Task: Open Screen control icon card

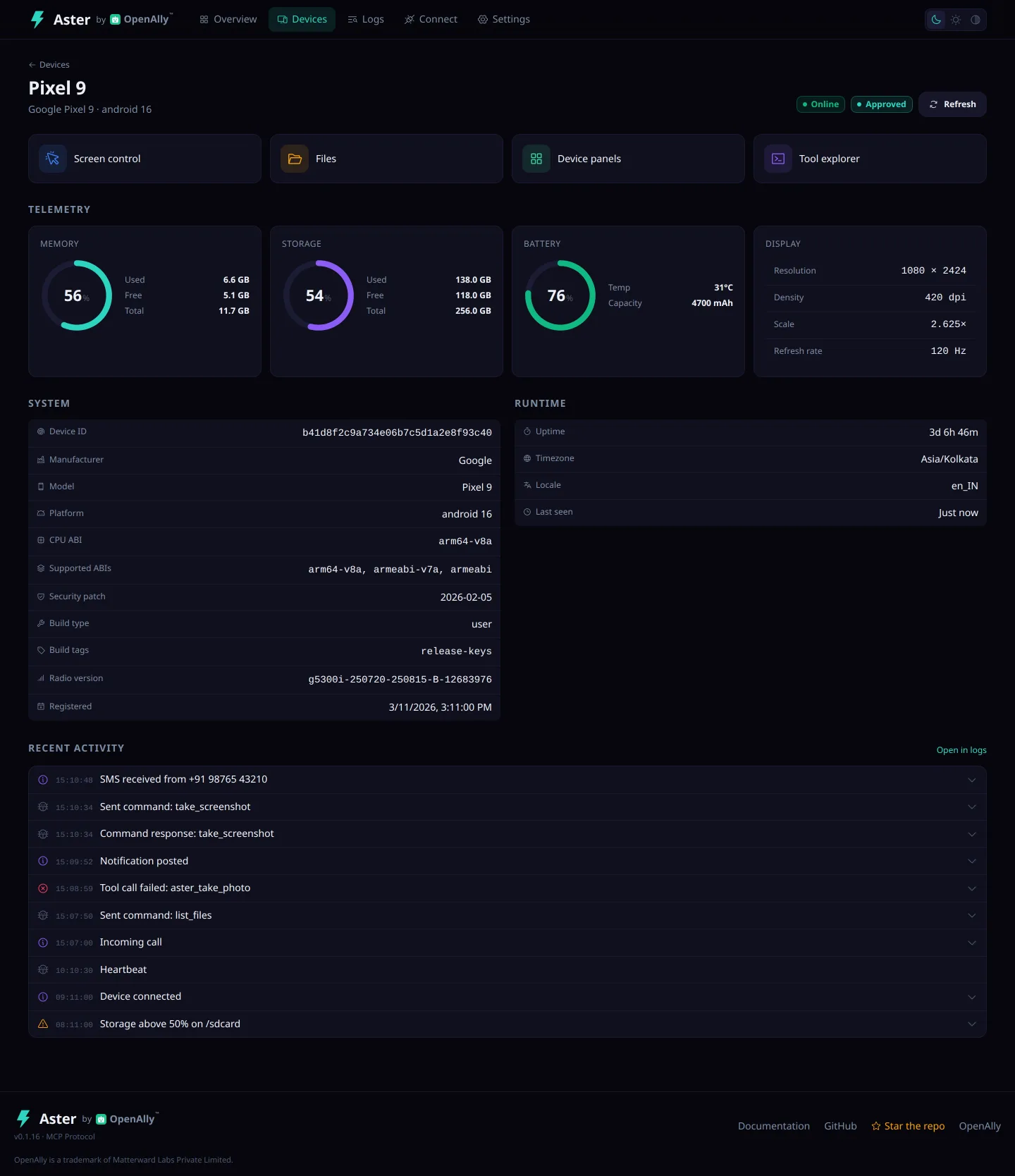Action: pyautogui.click(x=52, y=159)
